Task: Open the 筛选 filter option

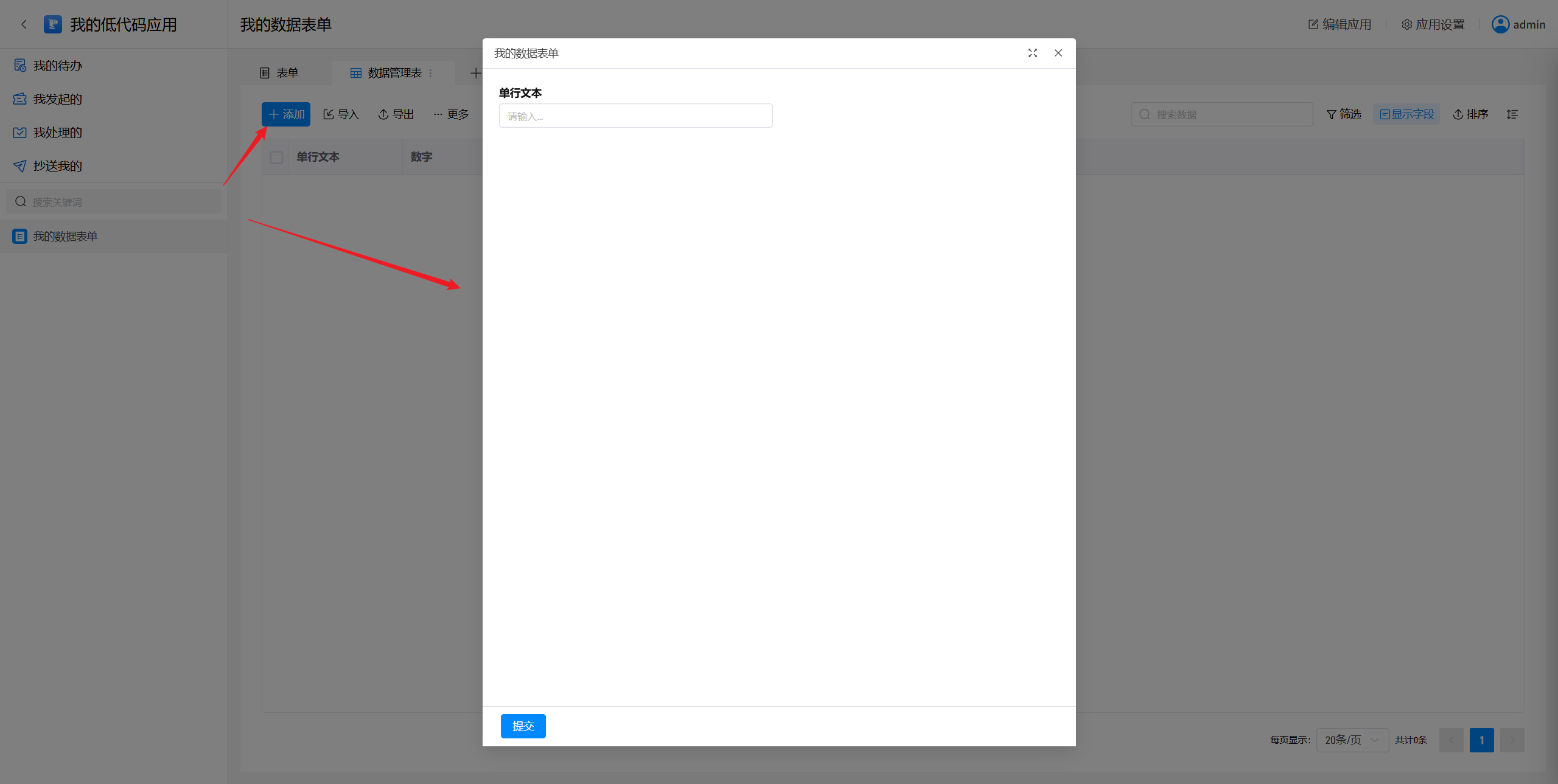Action: [x=1344, y=114]
